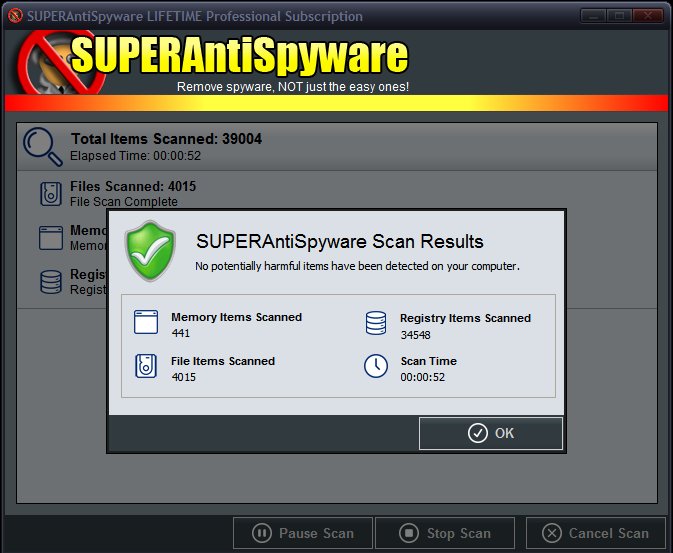The image size is (673, 553).
Task: Click the 'SUPERAntiSpyware Scan Results' heading
Action: [x=340, y=242]
